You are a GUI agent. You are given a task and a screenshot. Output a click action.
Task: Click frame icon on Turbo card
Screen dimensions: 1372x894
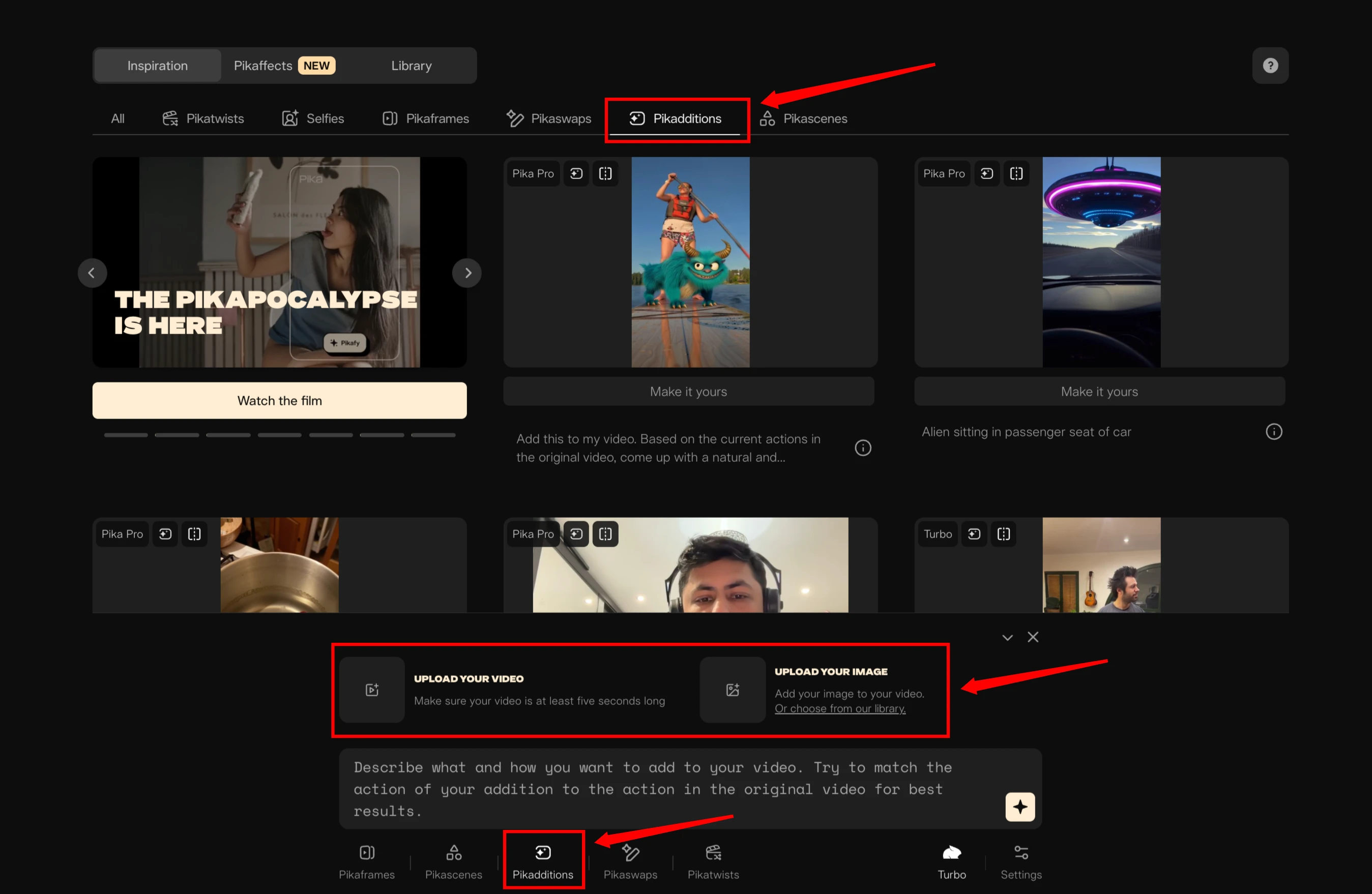tap(1004, 534)
